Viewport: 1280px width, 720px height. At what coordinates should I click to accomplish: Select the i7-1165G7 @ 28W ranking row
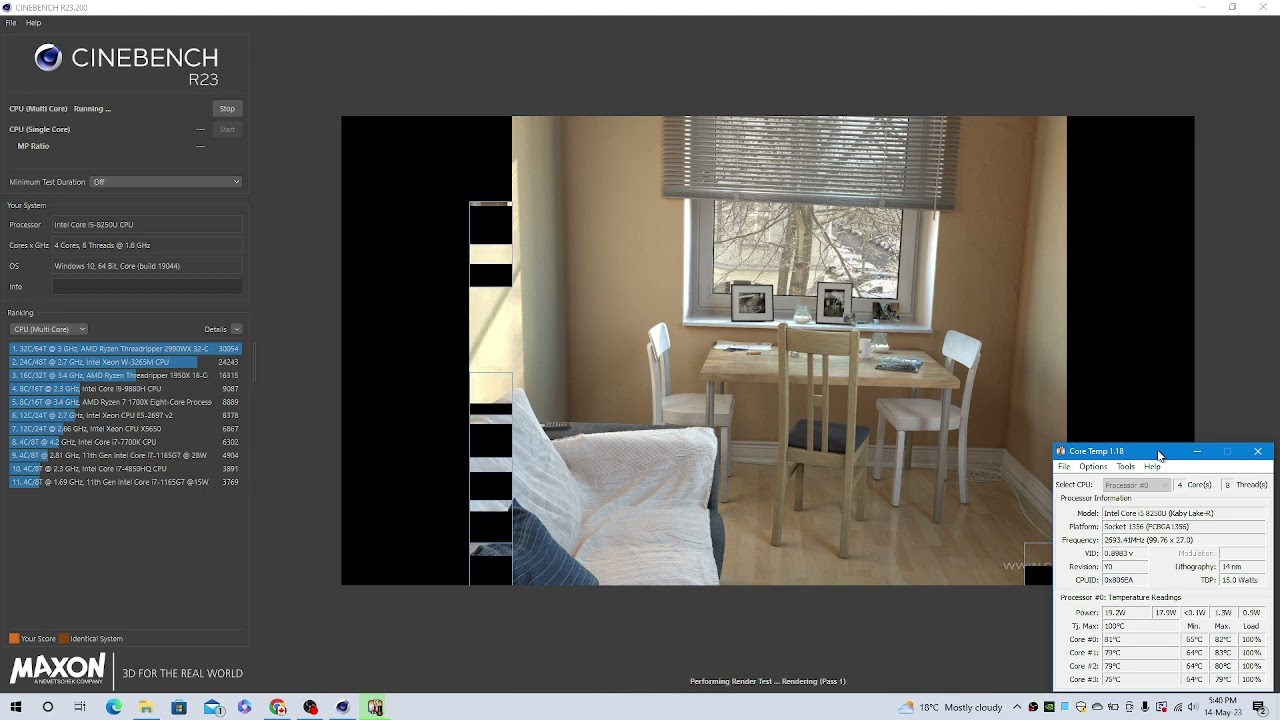125,455
